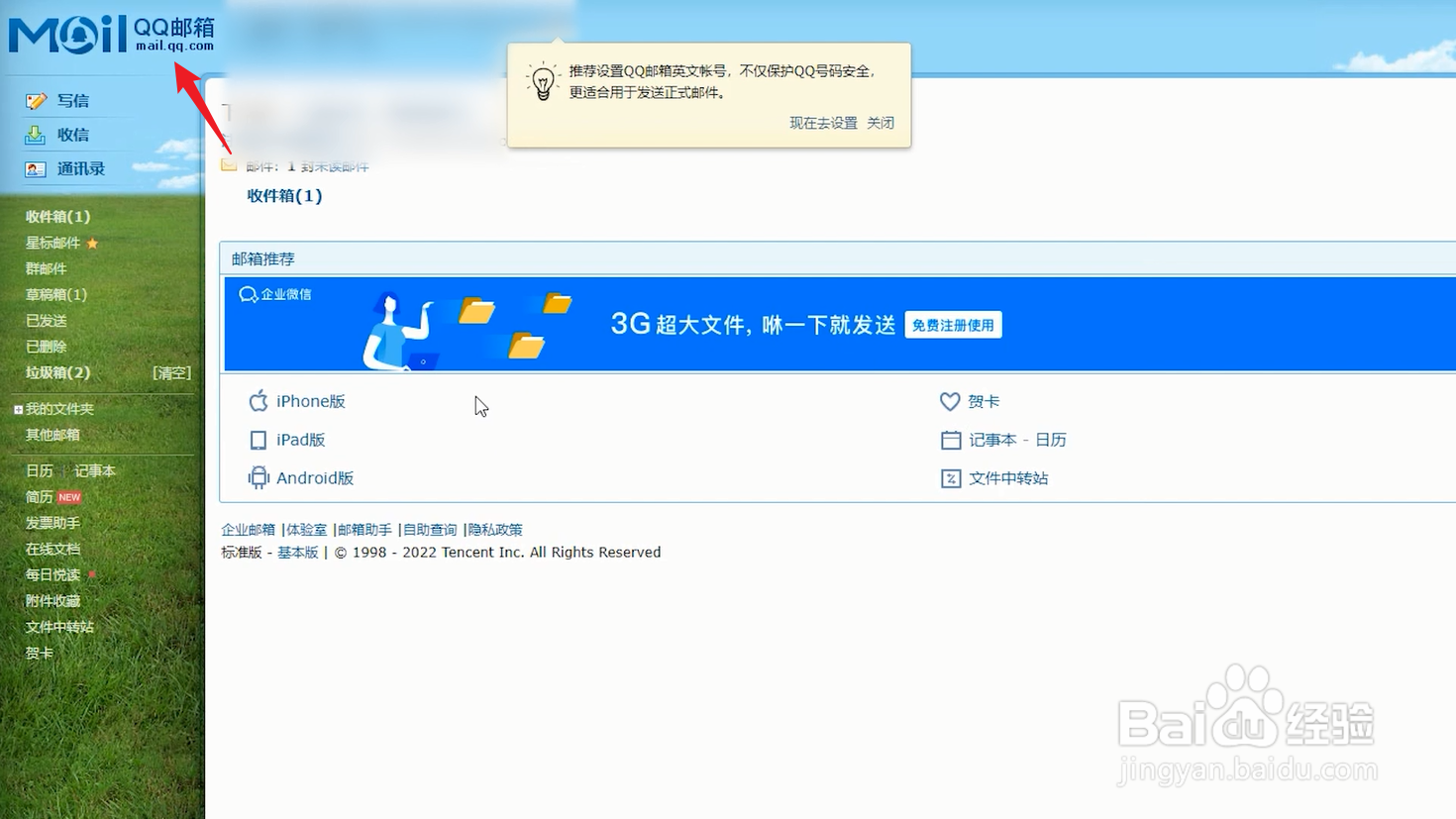Click the receive mail download icon

point(36,135)
